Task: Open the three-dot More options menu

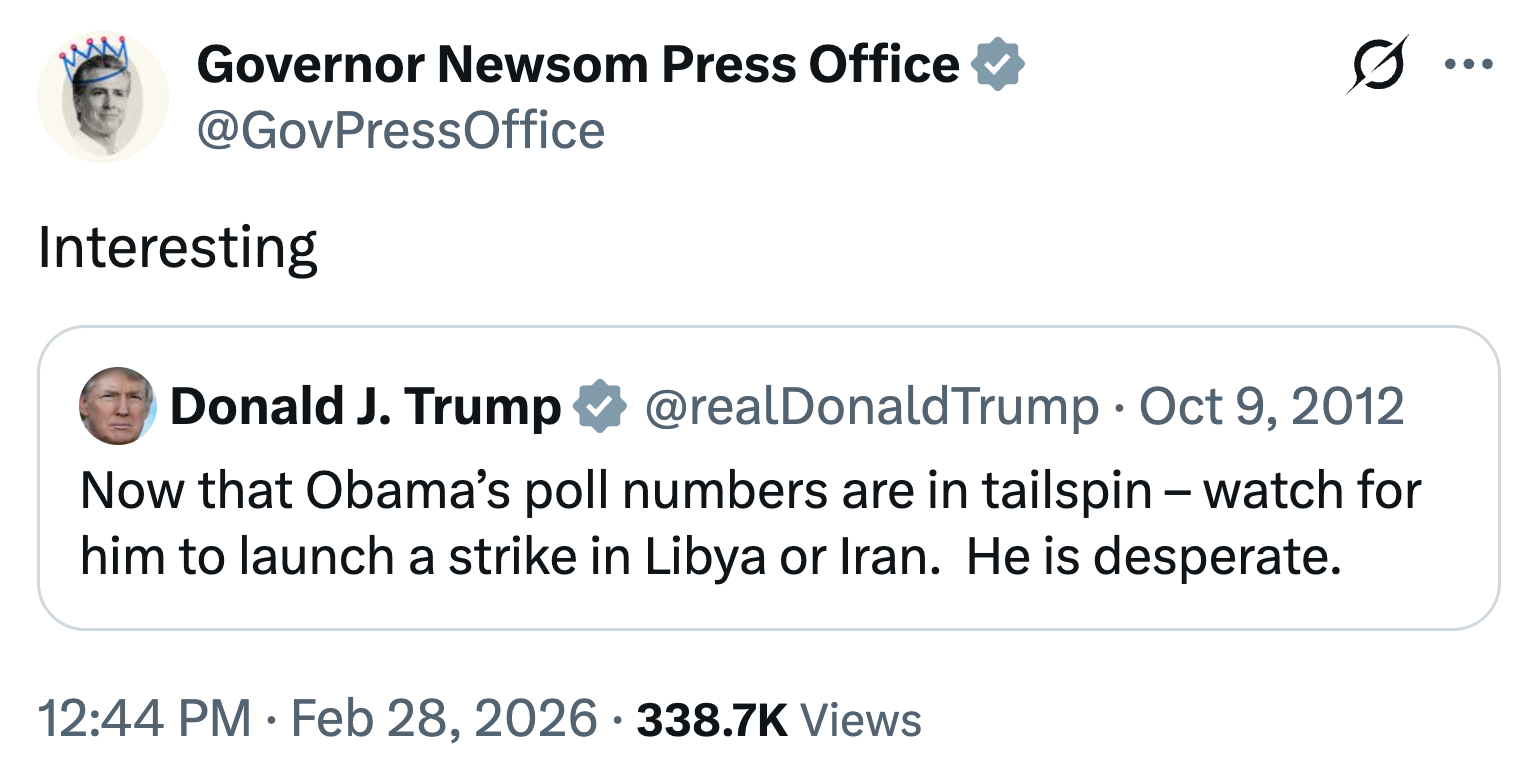Action: tap(1469, 65)
